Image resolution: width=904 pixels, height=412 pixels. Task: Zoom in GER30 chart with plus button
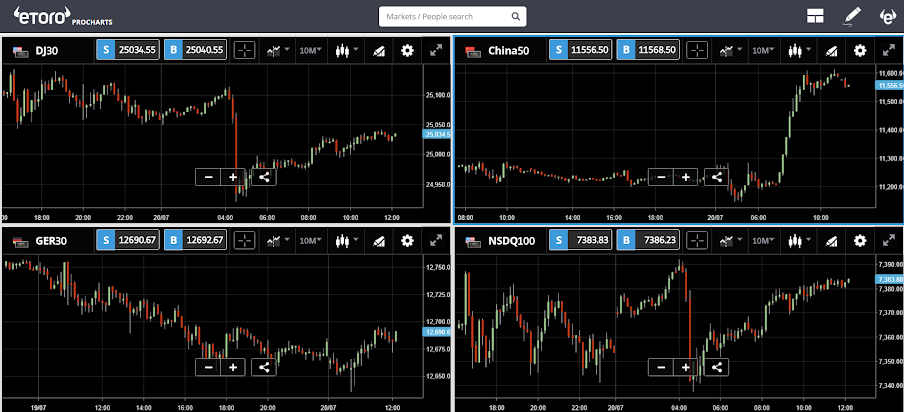[233, 367]
